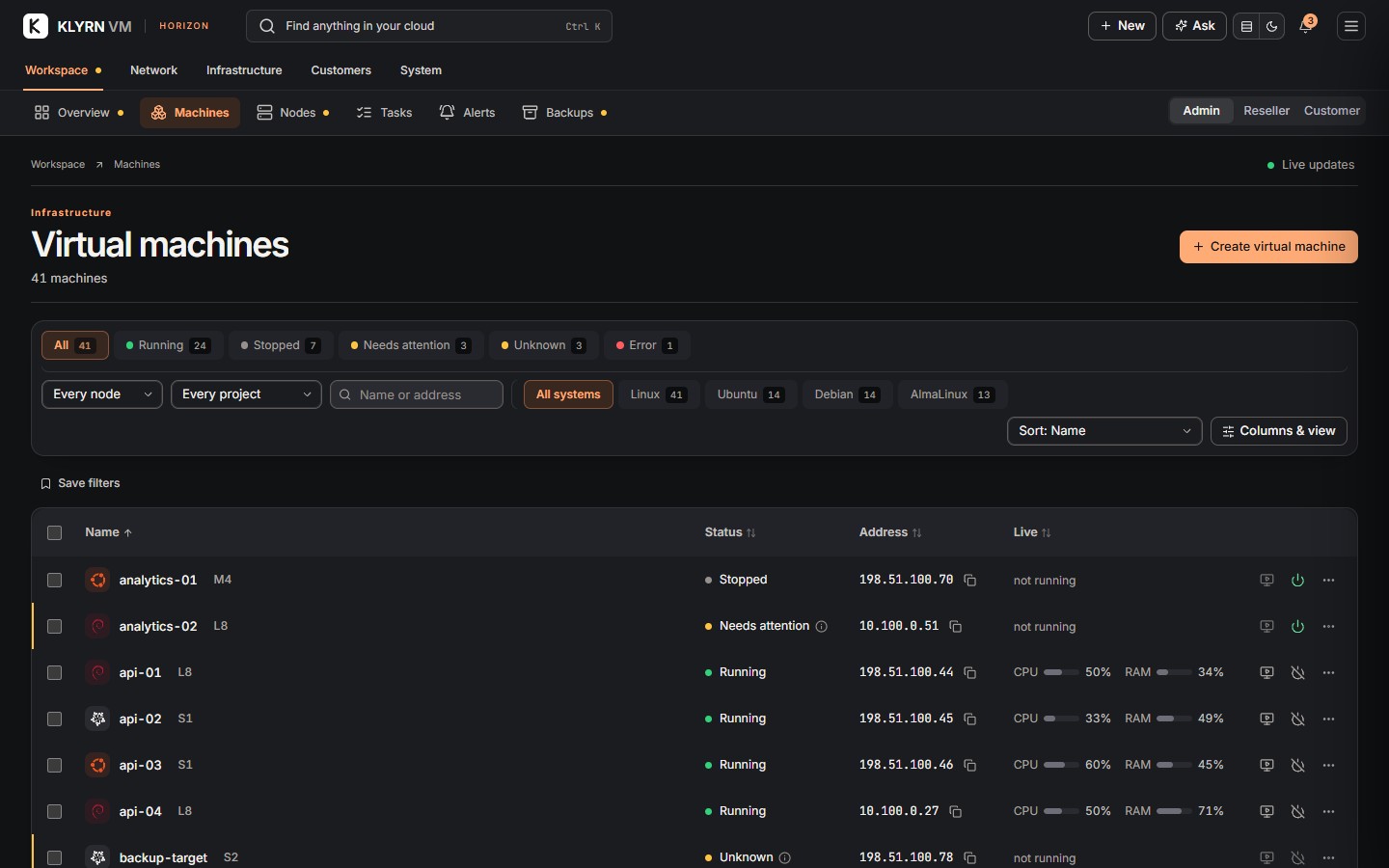Check the analytics-01 row checkbox
1389x868 pixels.
[x=54, y=581]
